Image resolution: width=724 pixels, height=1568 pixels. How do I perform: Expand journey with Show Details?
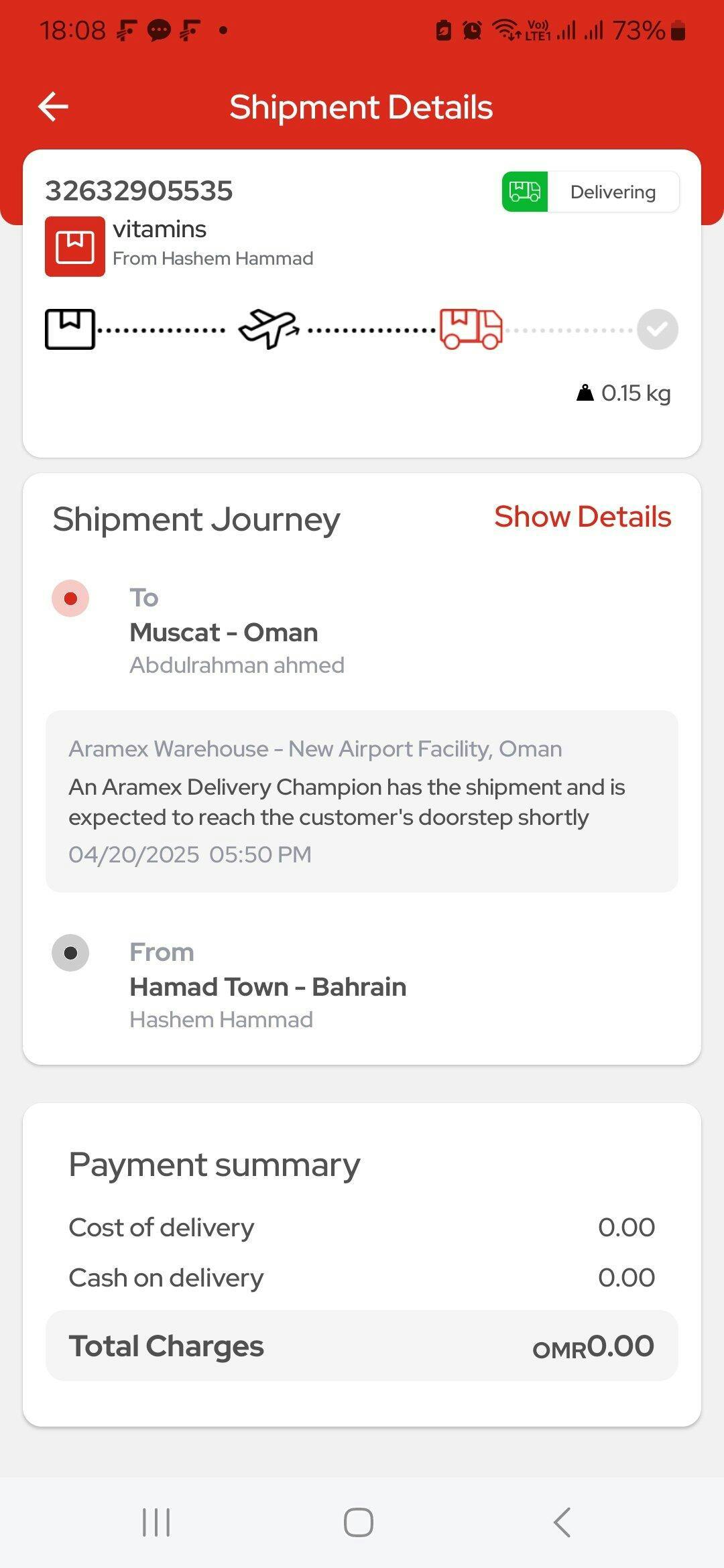[x=582, y=517]
